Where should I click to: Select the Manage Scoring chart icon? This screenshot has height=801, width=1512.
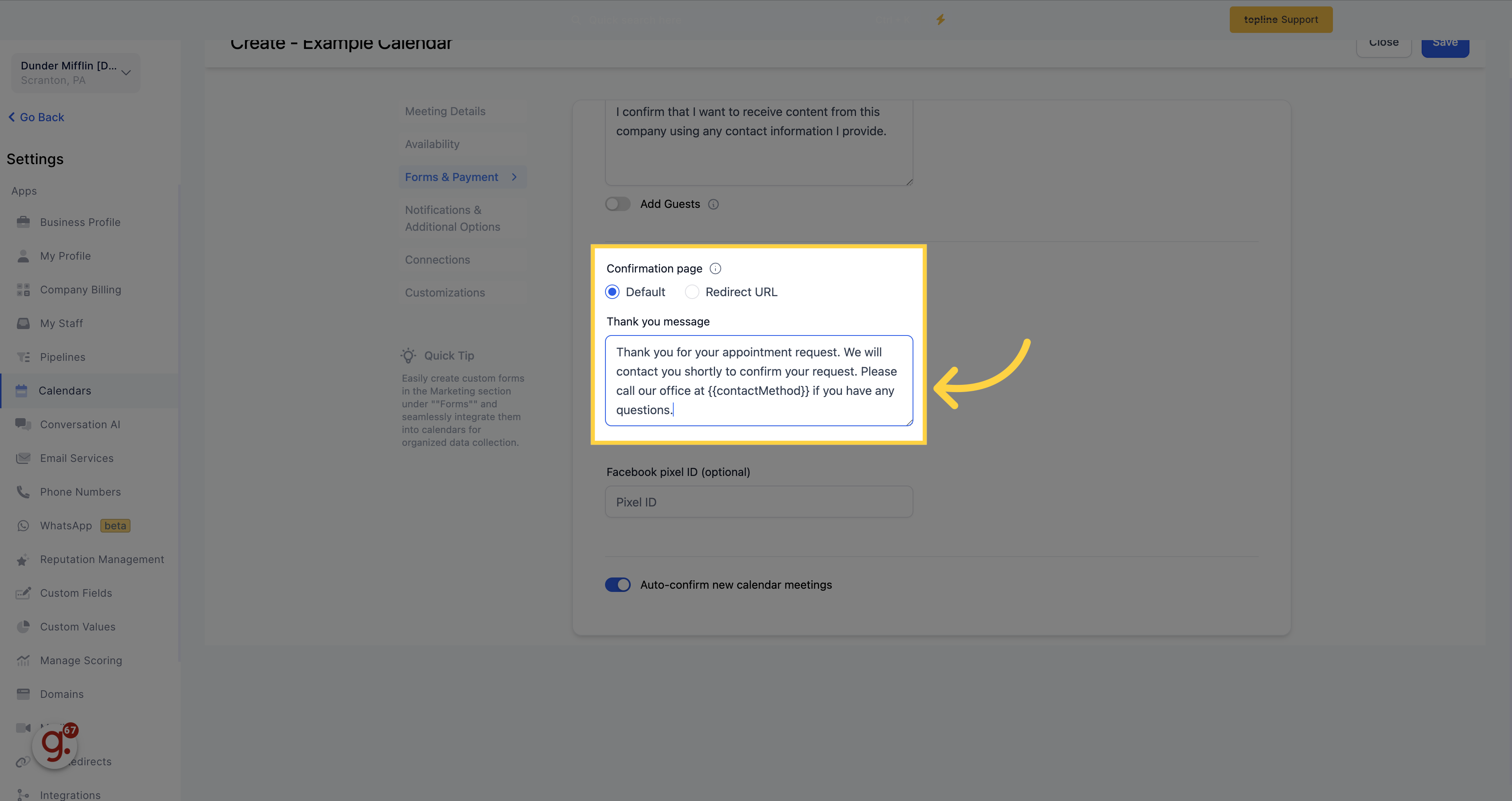click(x=23, y=661)
